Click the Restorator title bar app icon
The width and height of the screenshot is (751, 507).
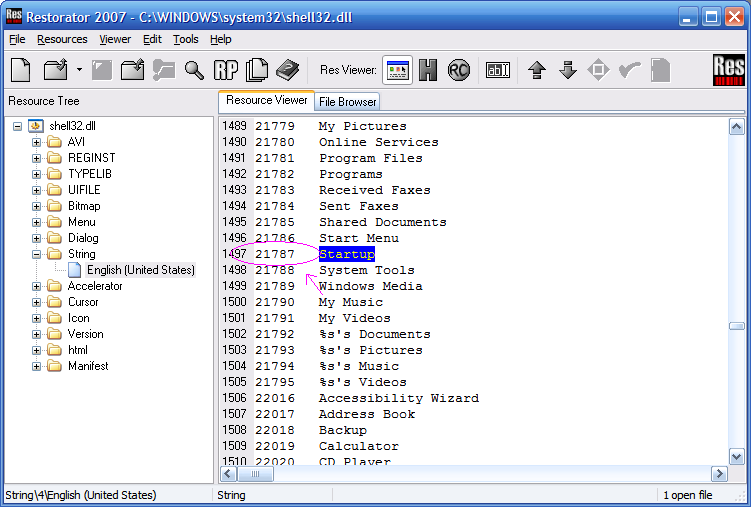click(x=14, y=16)
